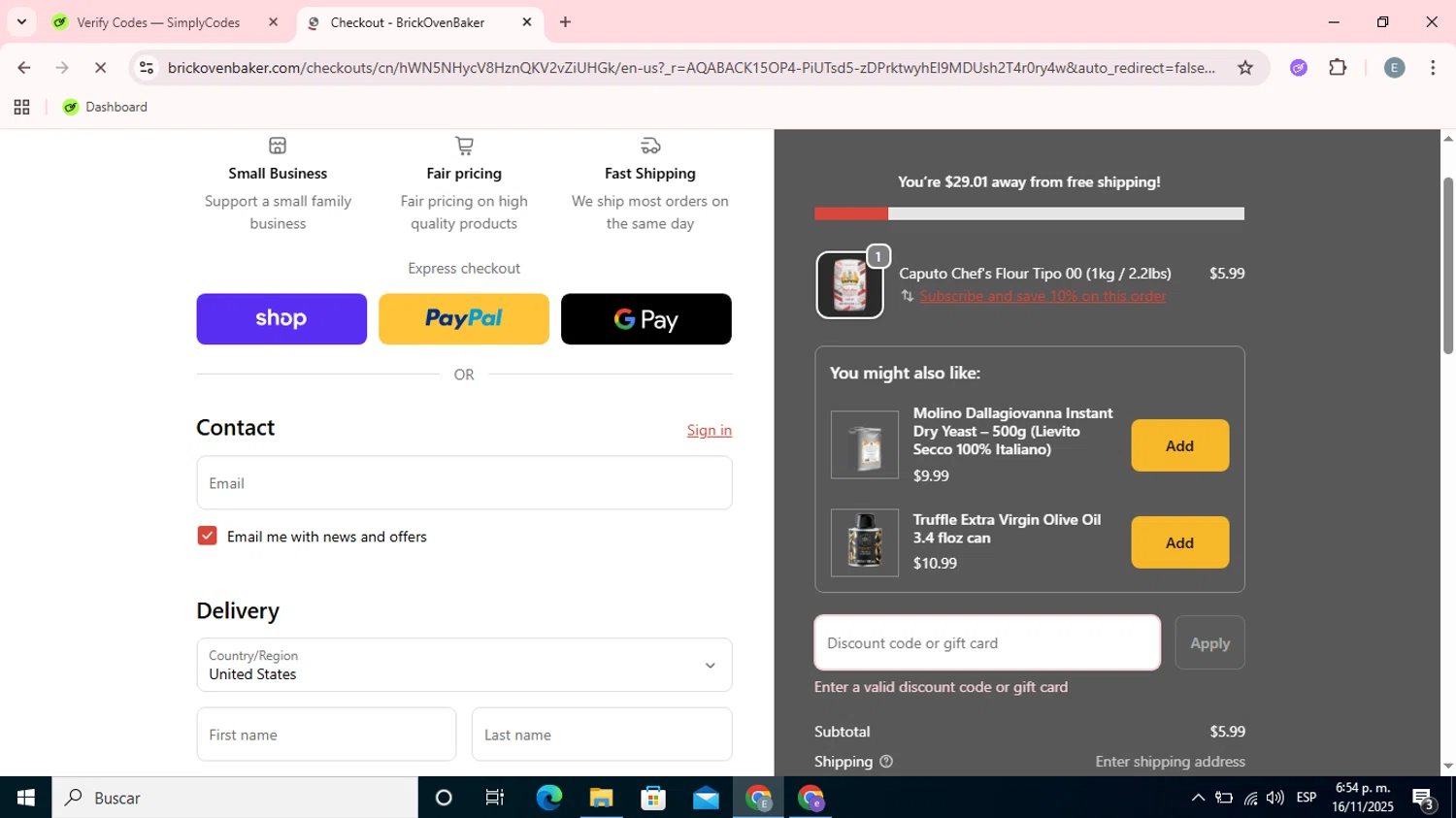Open the Chrome apps grid icon
The image size is (1456, 818).
[21, 107]
